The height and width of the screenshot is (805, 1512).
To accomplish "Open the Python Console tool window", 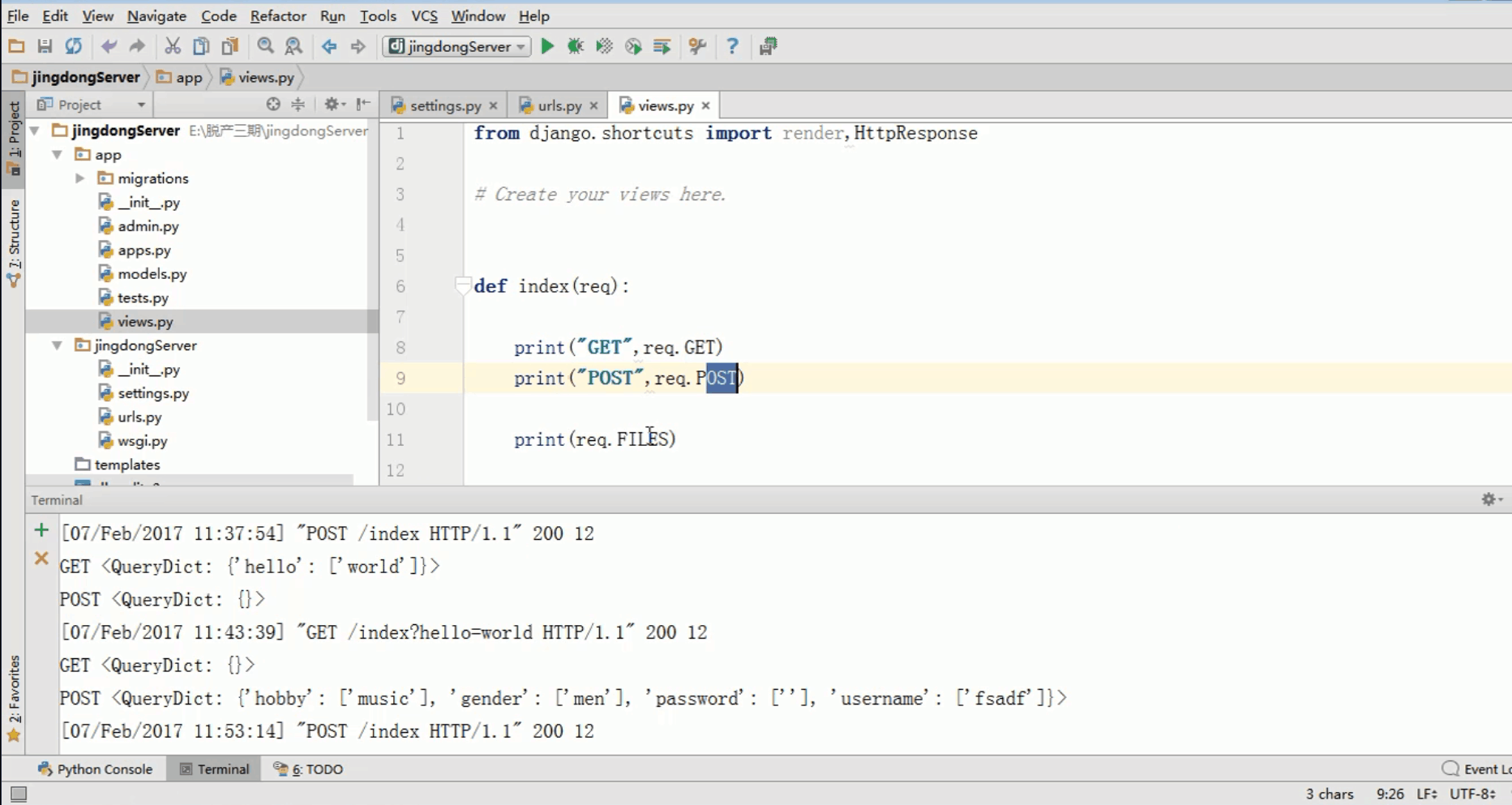I will click(x=95, y=769).
